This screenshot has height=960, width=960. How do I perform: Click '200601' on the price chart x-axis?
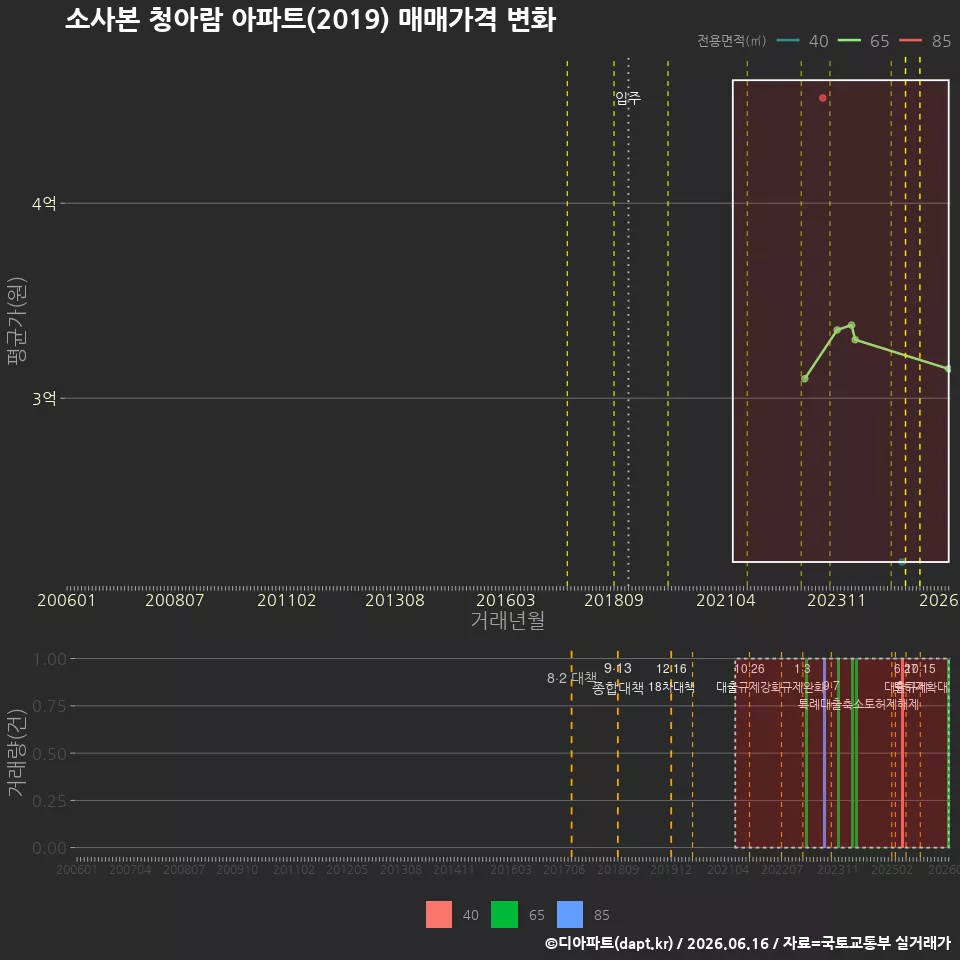coord(66,600)
